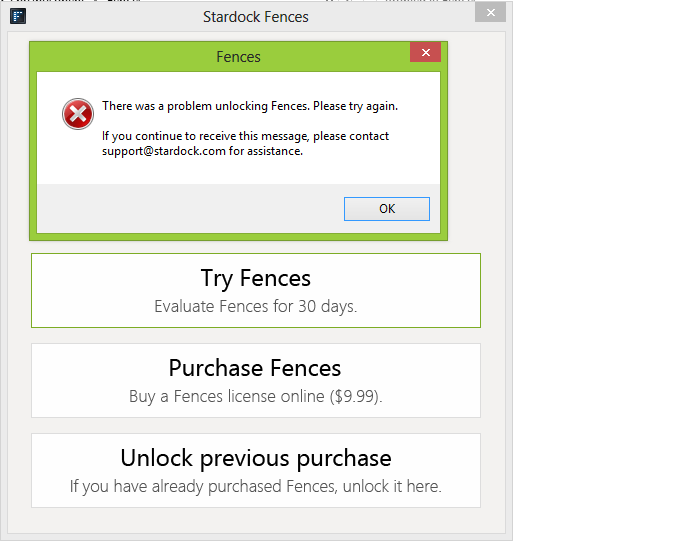Click the 'Unlock previous purchase' heading text

pos(255,458)
